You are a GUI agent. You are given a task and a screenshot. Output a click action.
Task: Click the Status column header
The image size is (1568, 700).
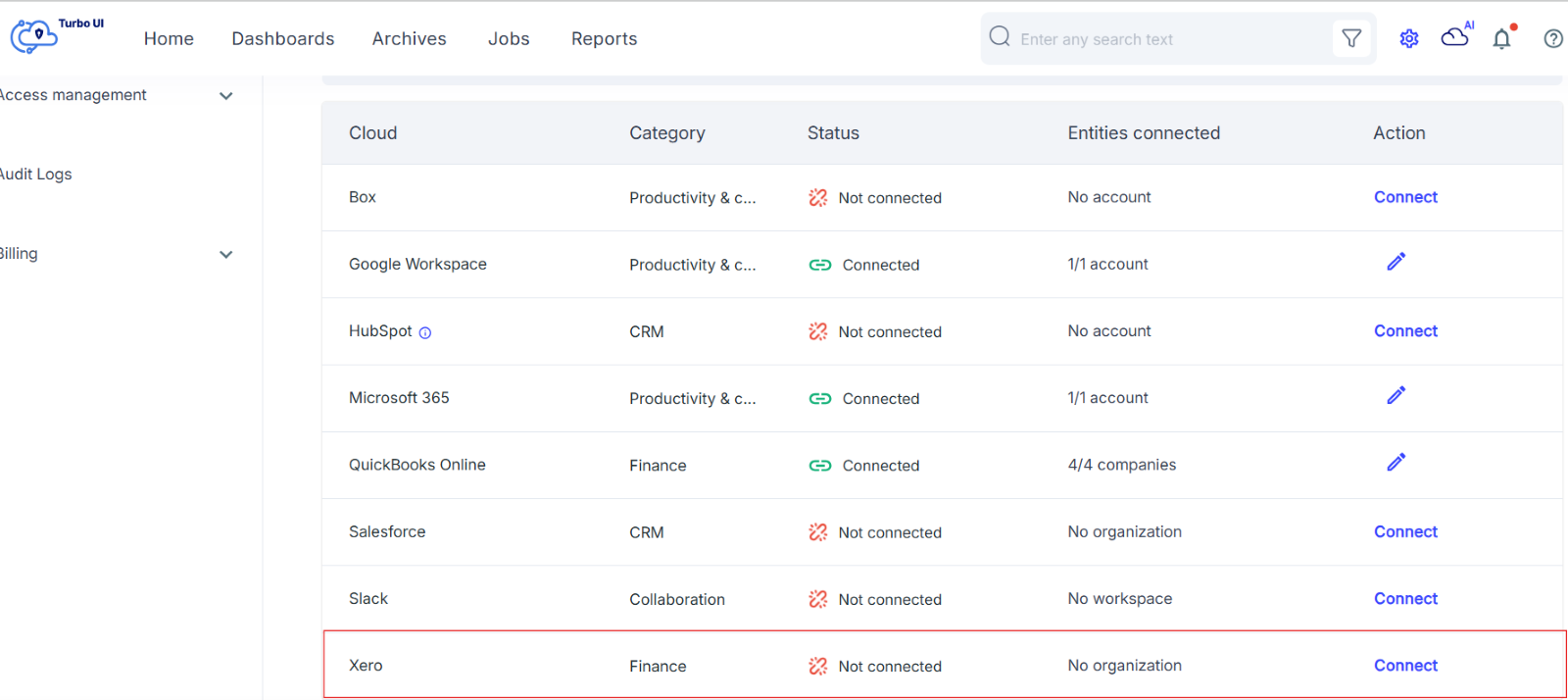833,133
